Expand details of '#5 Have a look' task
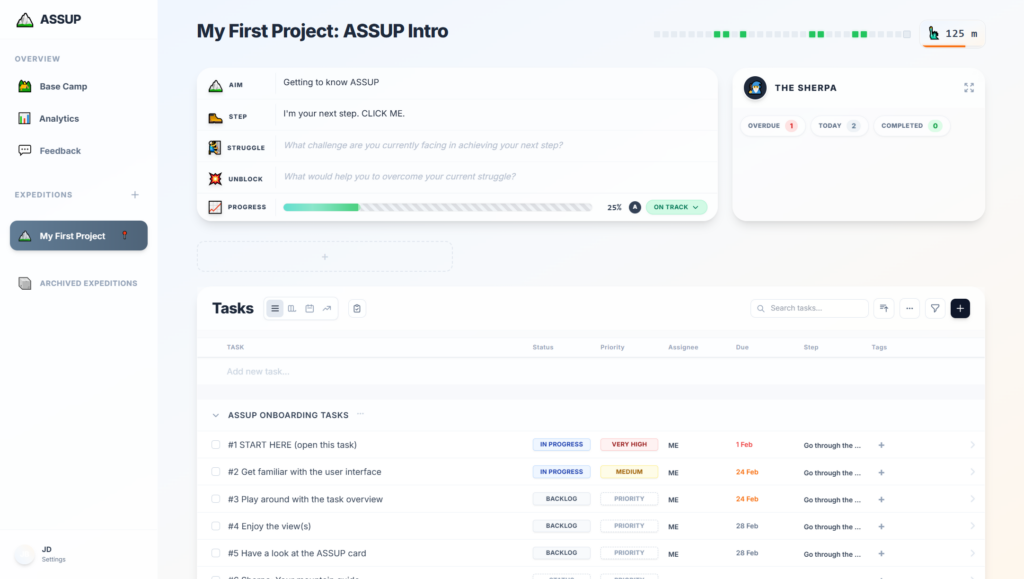The width and height of the screenshot is (1024, 579). tap(973, 552)
